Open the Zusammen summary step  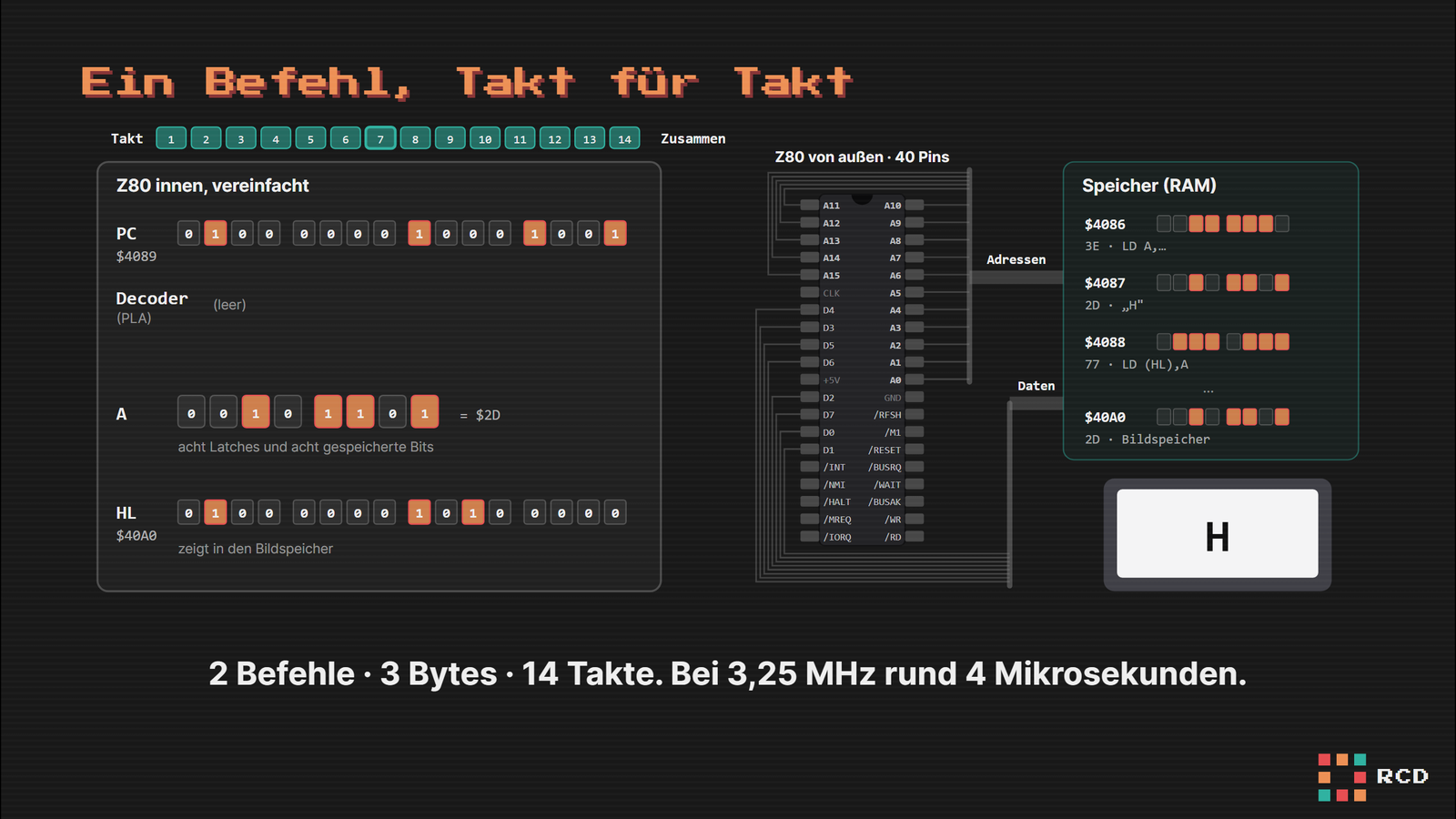(x=693, y=138)
